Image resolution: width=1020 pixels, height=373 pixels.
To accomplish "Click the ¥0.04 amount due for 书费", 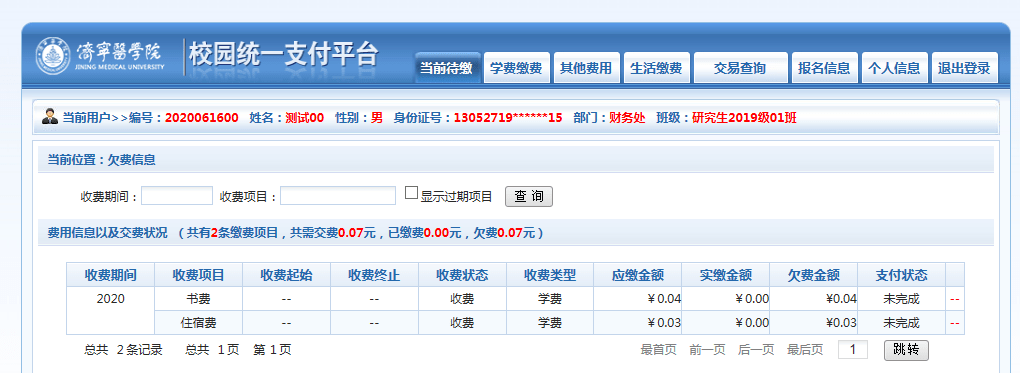I will [664, 299].
